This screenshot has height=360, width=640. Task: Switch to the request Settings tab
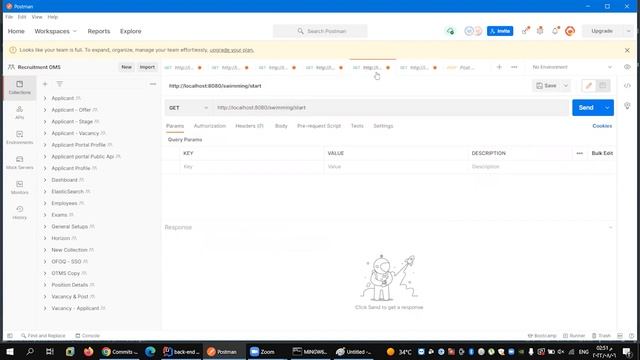[x=383, y=126]
